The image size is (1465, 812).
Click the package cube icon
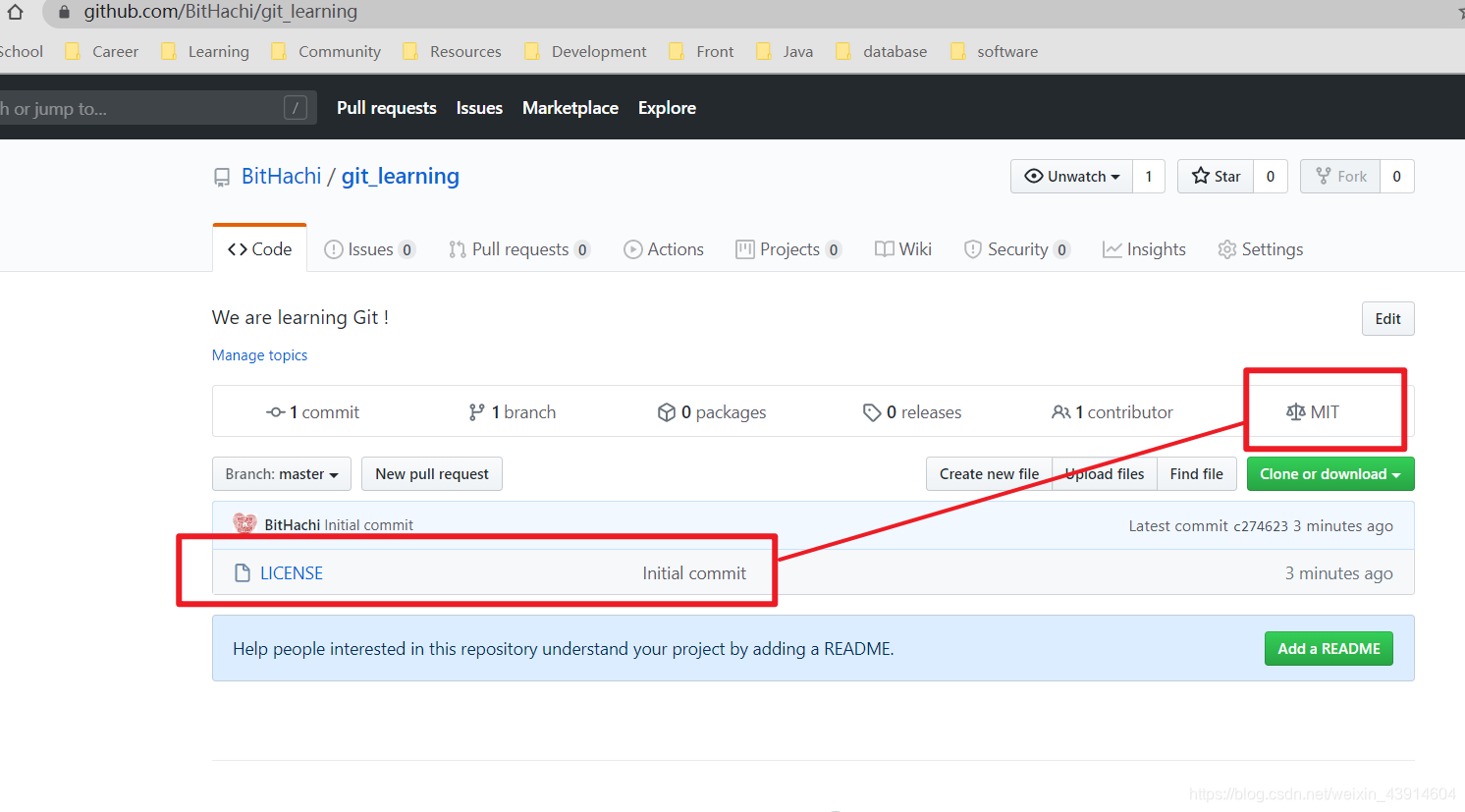tap(667, 412)
